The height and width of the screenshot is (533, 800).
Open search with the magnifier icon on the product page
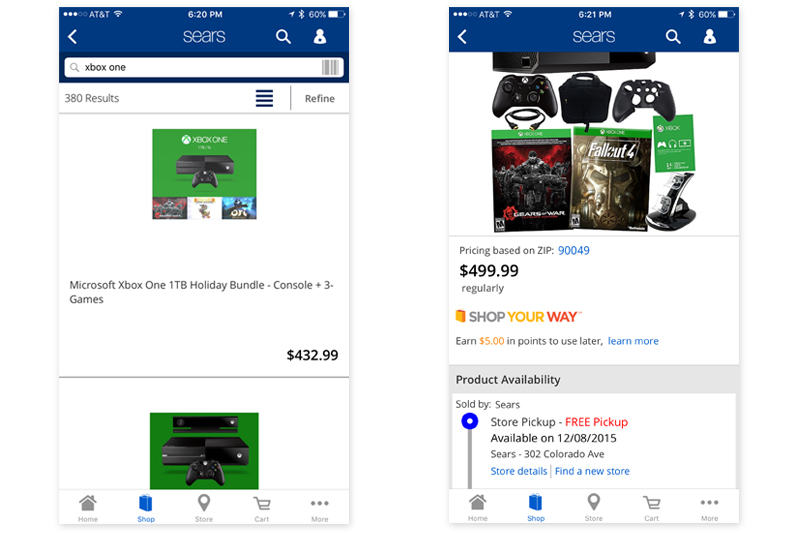click(x=673, y=37)
